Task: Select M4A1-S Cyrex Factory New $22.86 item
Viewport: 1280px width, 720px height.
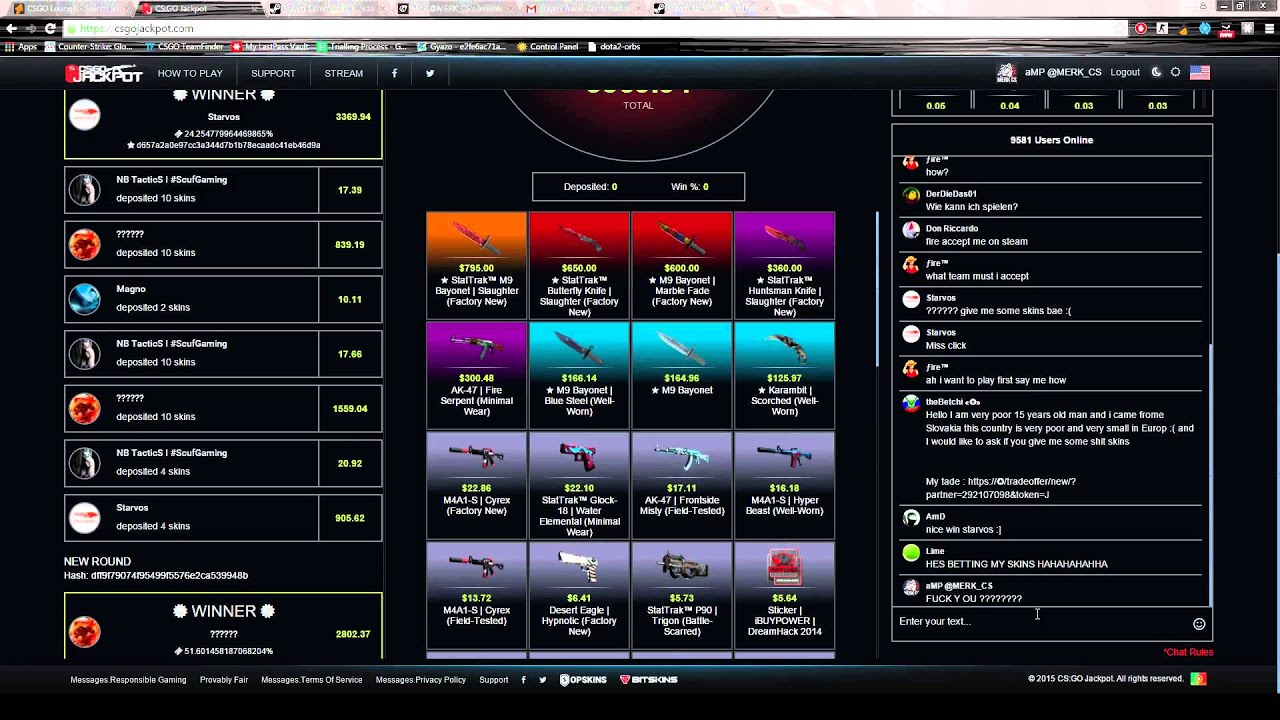Action: tap(476, 484)
